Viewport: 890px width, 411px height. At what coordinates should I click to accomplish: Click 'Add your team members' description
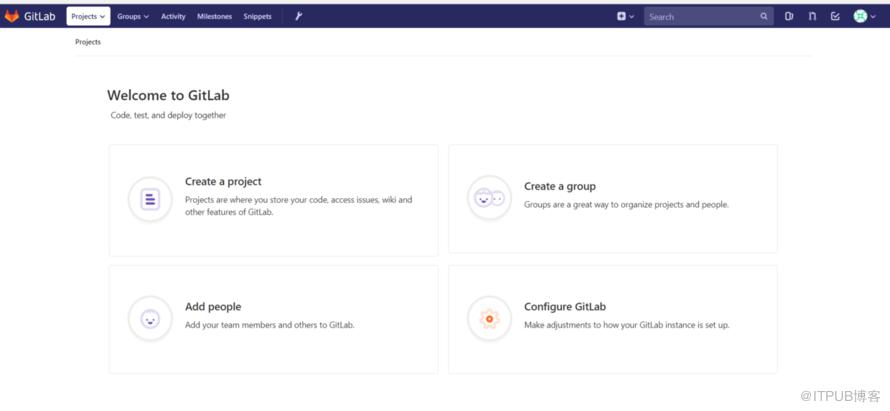pyautogui.click(x=270, y=325)
